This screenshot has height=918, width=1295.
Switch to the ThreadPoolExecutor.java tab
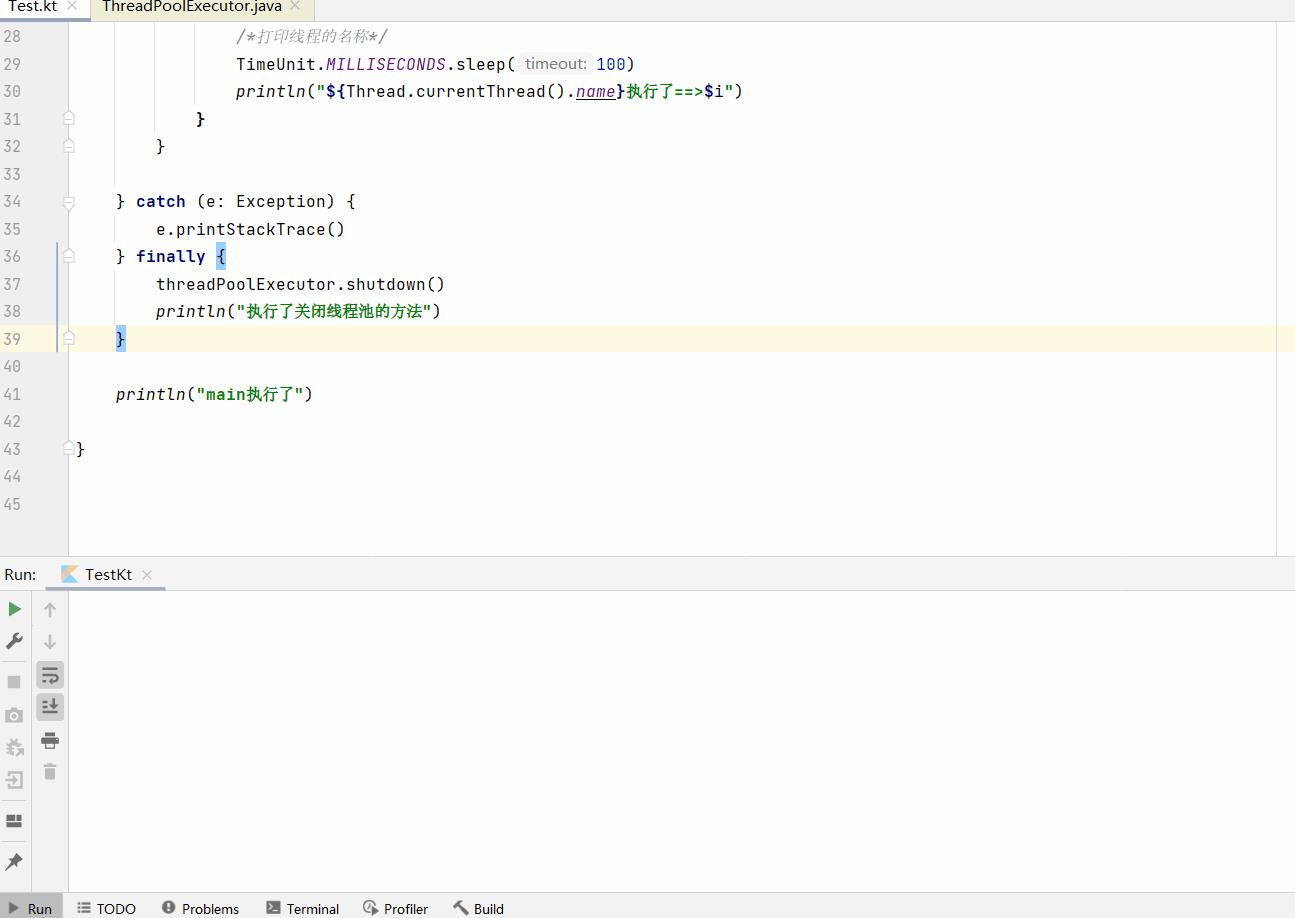coord(192,6)
